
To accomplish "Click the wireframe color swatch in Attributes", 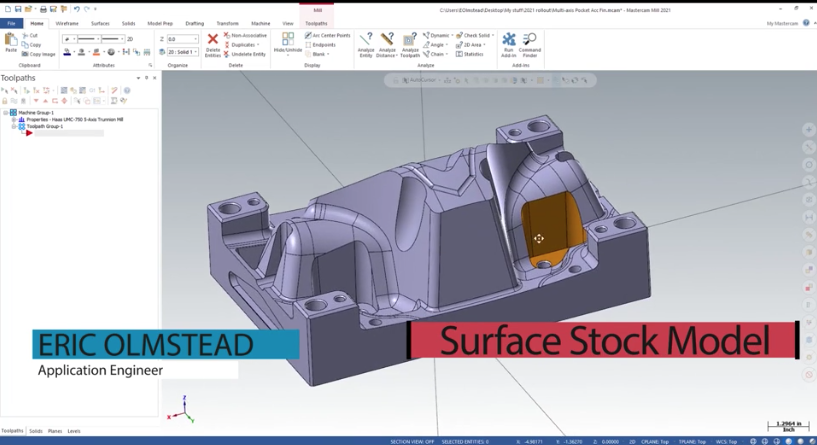I will point(67,52).
